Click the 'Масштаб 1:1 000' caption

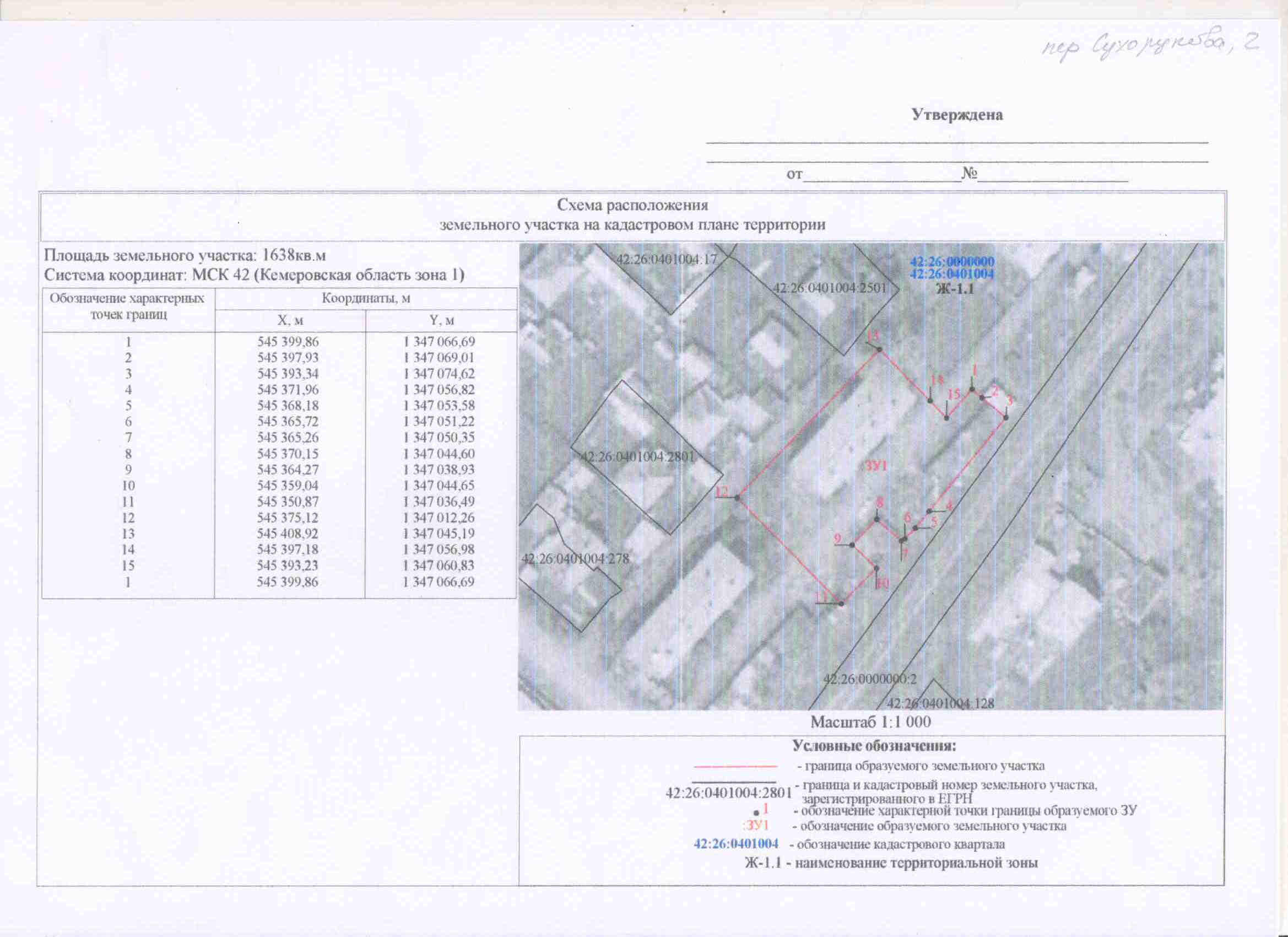coord(870,722)
